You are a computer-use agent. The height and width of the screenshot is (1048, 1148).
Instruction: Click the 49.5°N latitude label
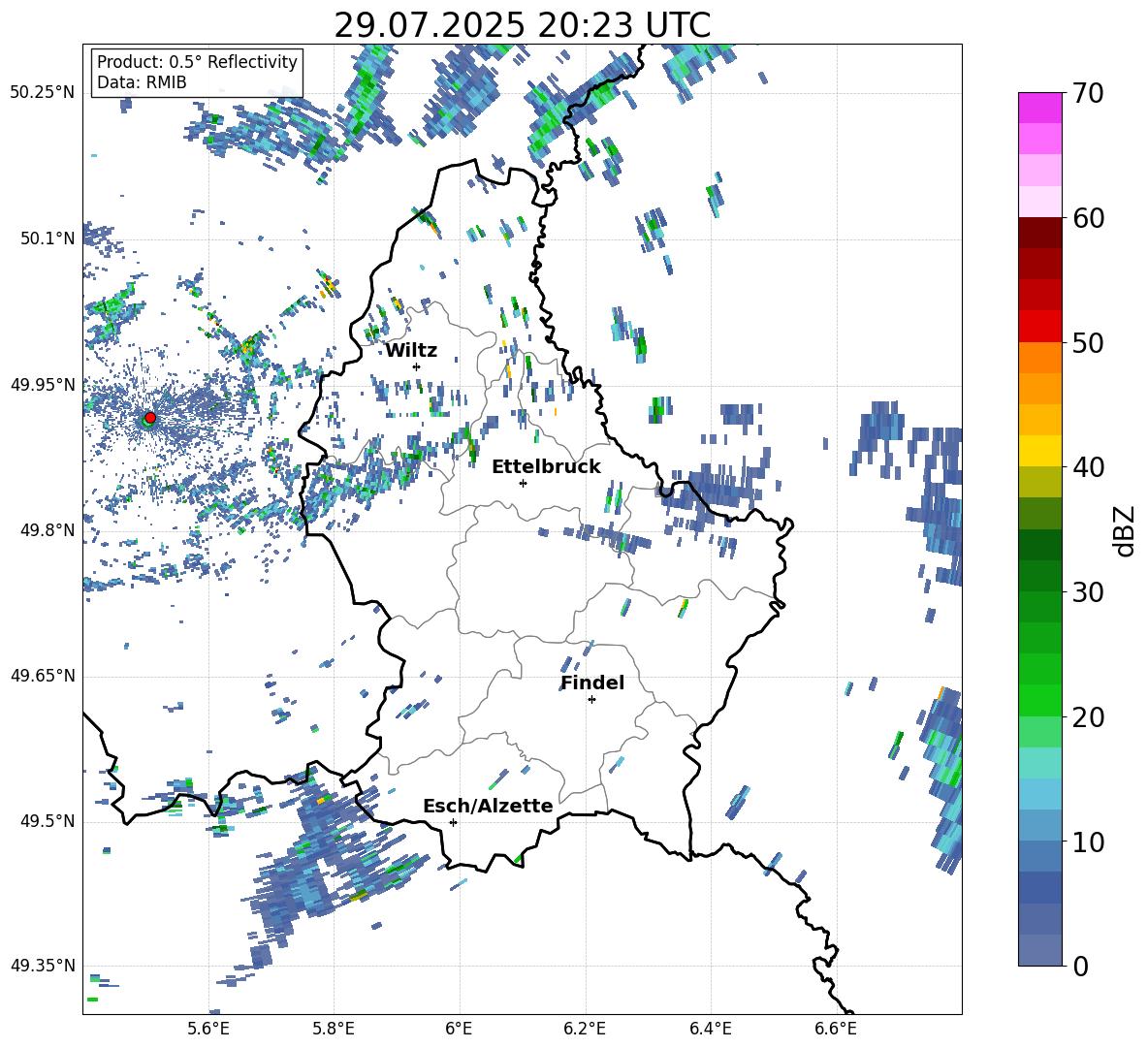[48, 821]
